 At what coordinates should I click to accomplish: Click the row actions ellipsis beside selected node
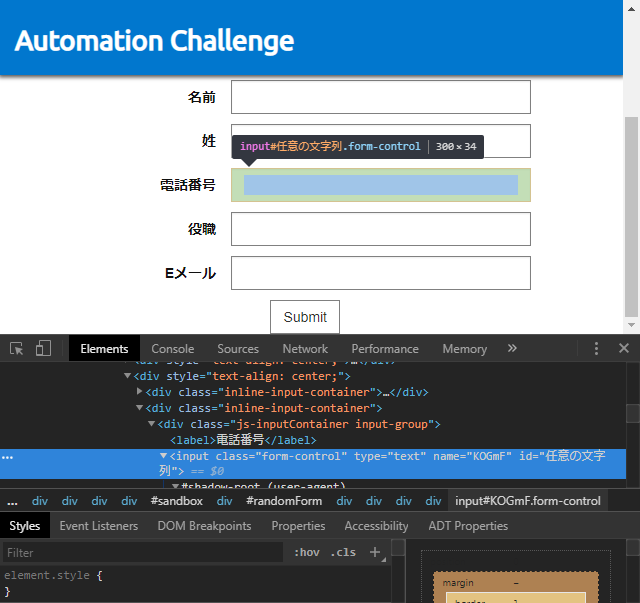pyautogui.click(x=7, y=457)
